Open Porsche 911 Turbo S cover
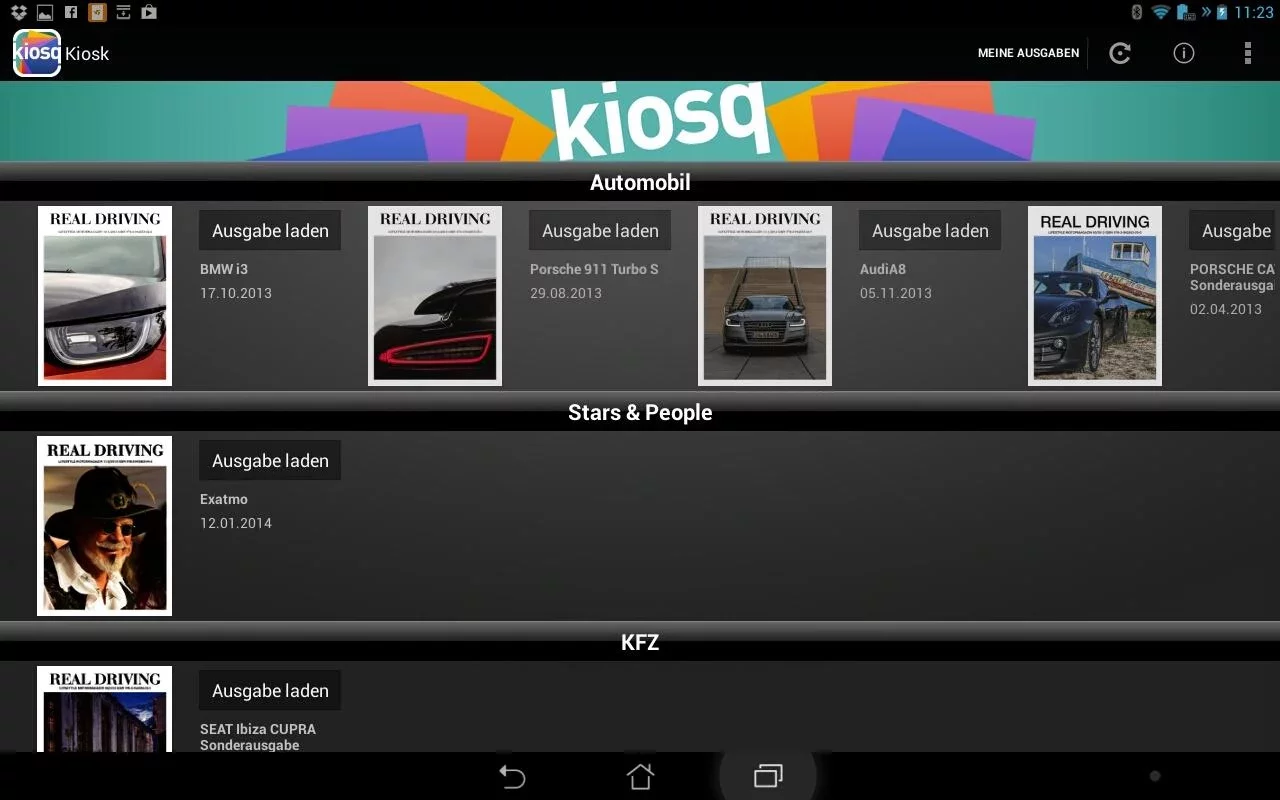Image resolution: width=1280 pixels, height=800 pixels. [x=435, y=296]
